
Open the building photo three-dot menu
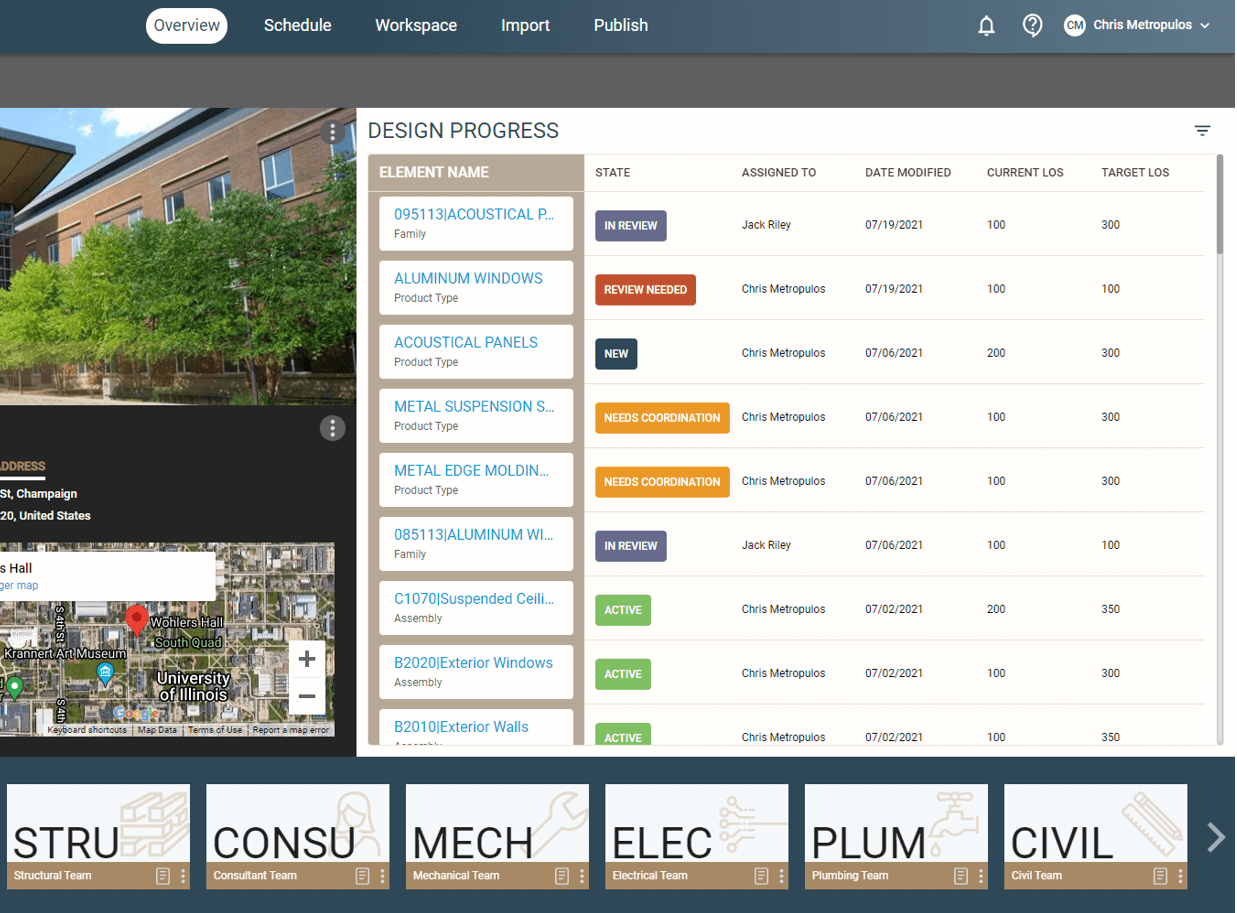click(x=332, y=133)
